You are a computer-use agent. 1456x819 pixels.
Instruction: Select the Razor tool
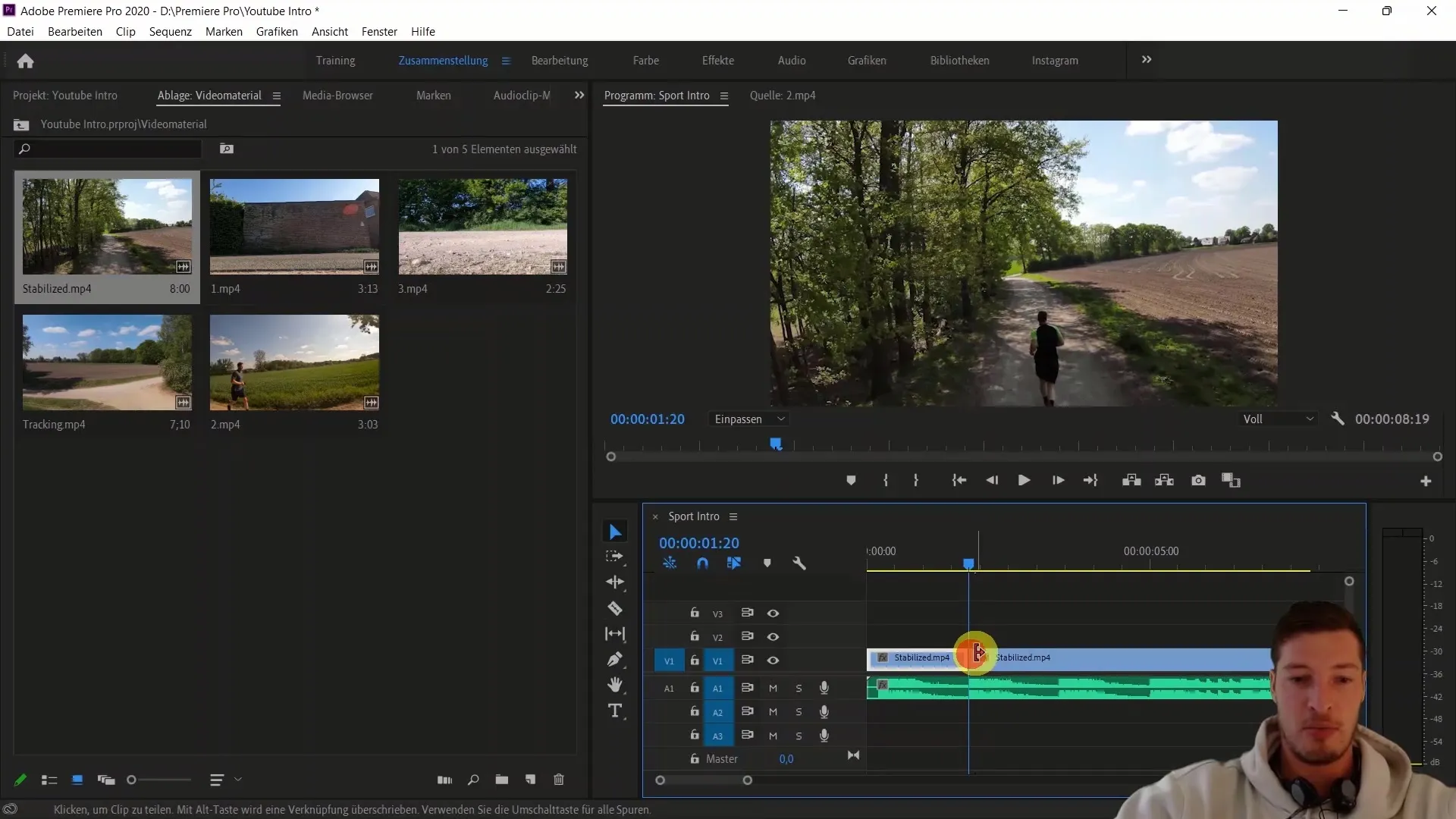click(x=615, y=608)
